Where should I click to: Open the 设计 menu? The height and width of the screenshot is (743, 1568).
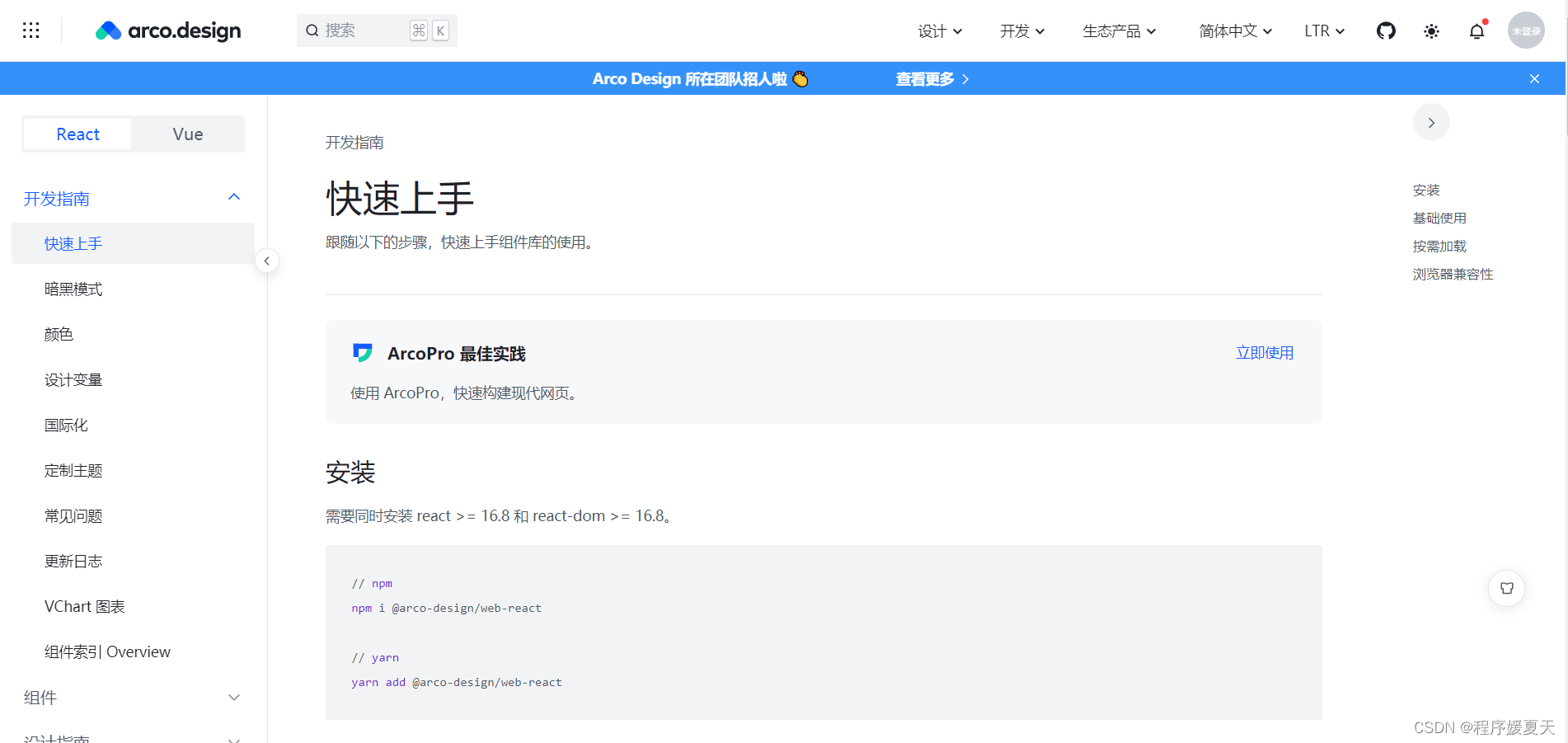tap(938, 31)
